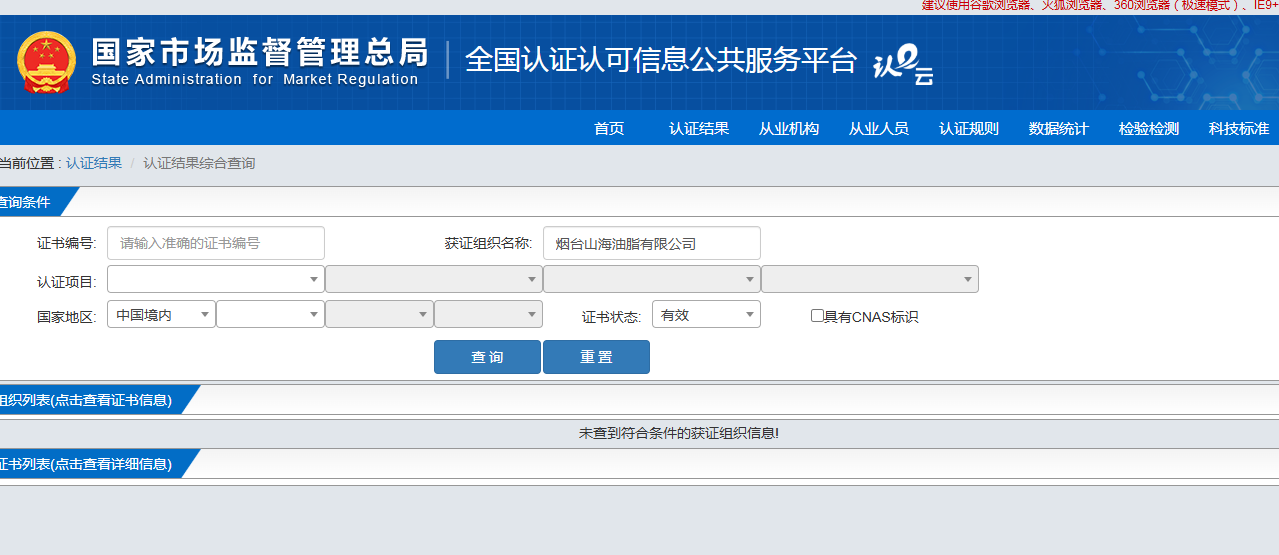The image size is (1279, 555).
Task: Click the 证书编号 label
Action: [66, 243]
